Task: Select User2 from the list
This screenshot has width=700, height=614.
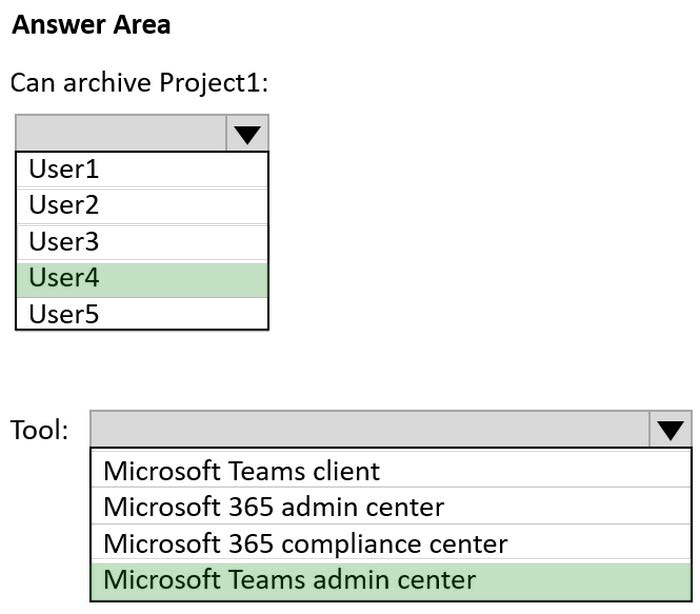Action: pos(142,206)
